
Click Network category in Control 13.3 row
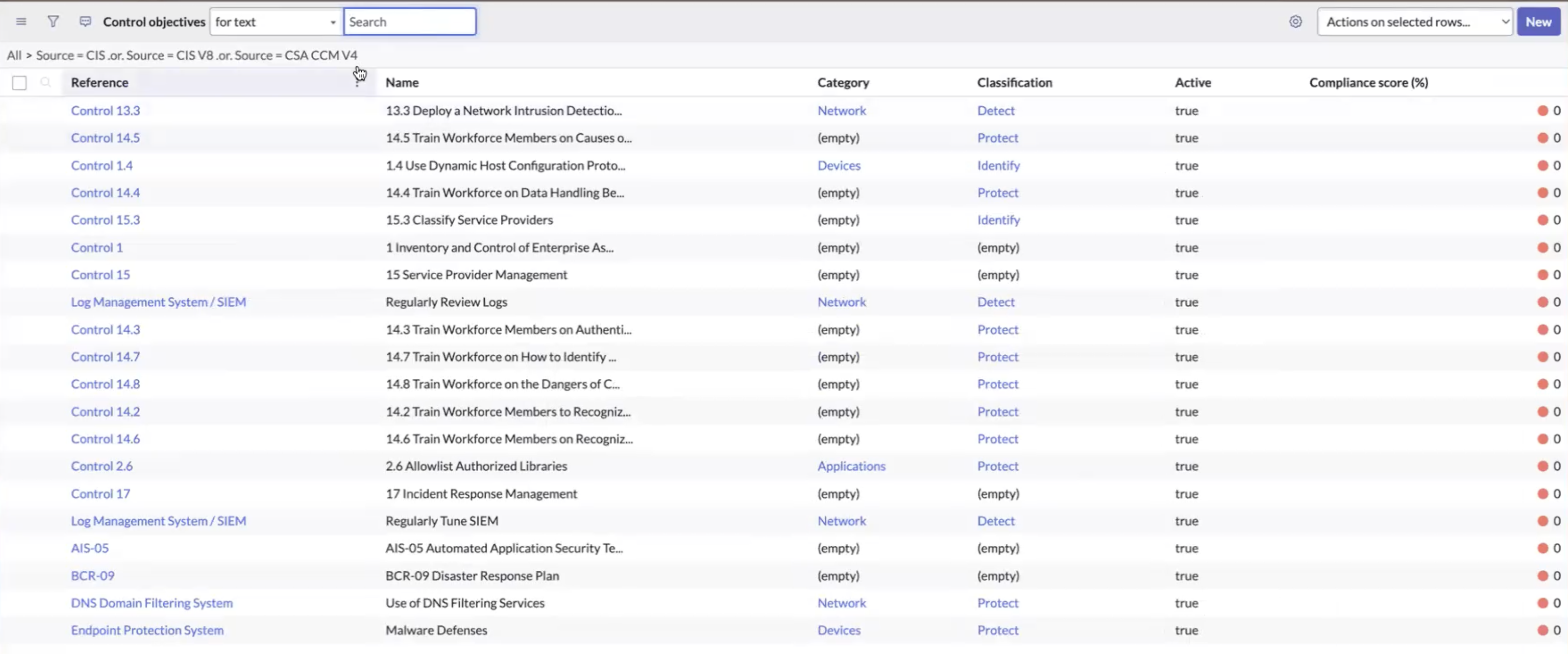841,111
